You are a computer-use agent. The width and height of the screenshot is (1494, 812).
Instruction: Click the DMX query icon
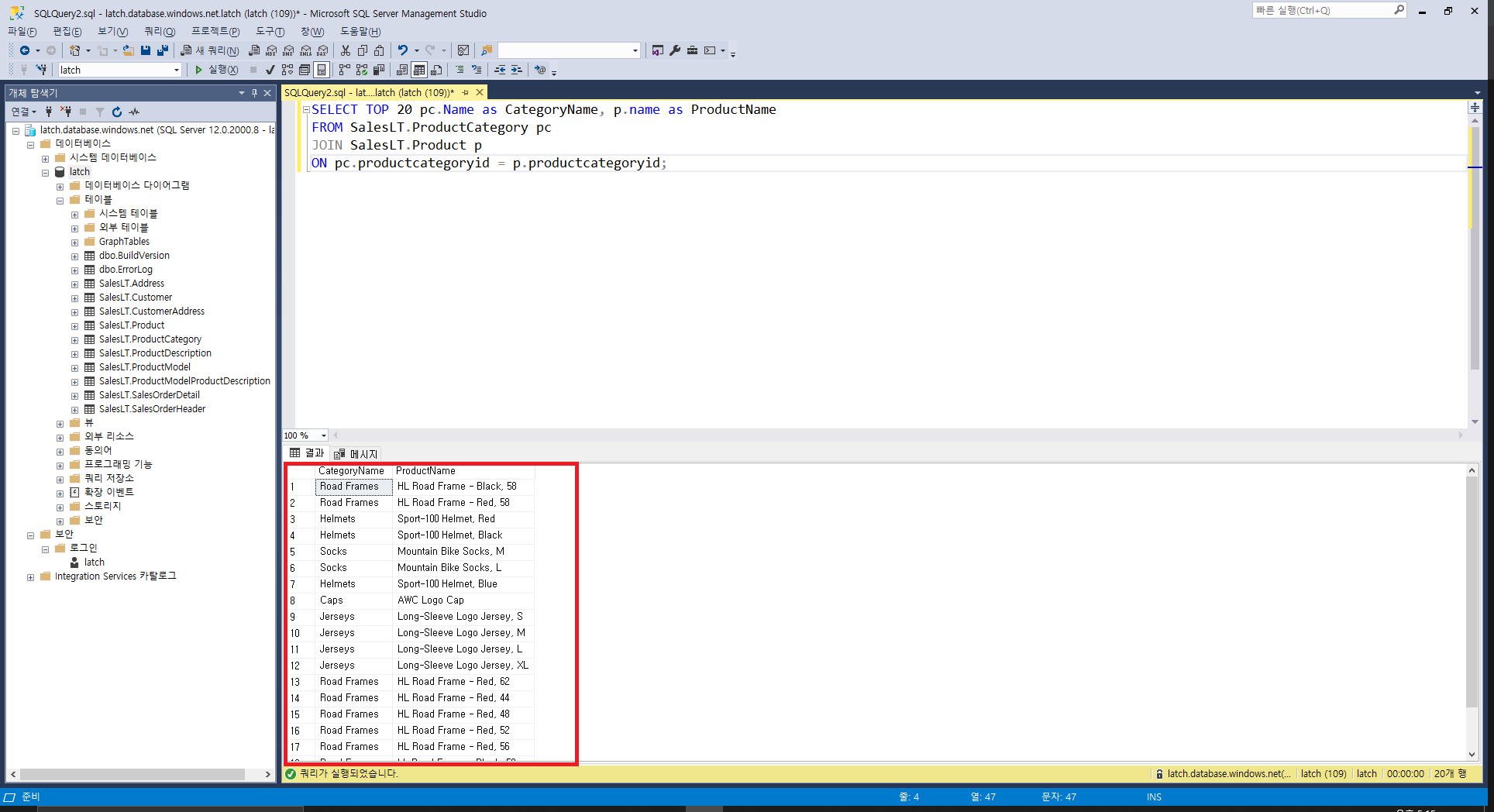(288, 50)
